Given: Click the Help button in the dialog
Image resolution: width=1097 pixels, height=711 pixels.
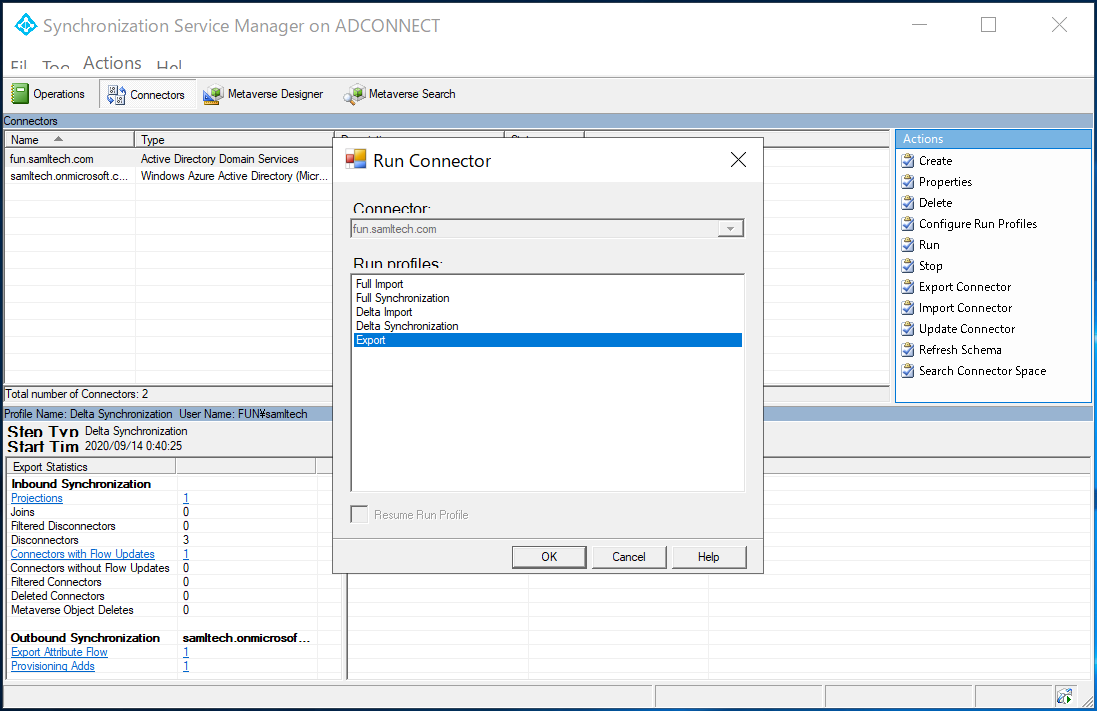Looking at the screenshot, I should tap(709, 557).
